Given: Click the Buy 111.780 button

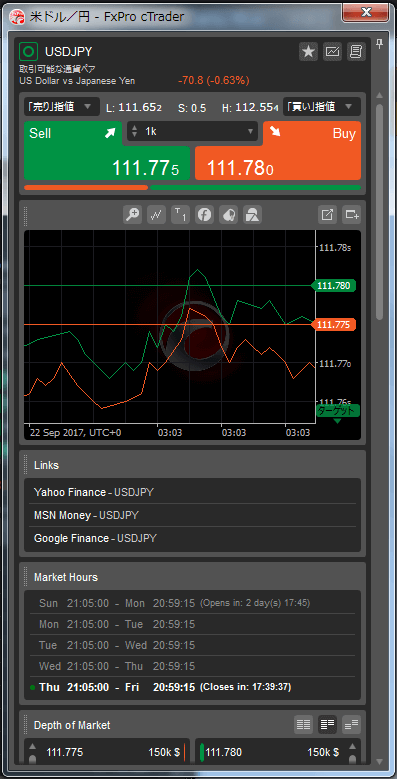Looking at the screenshot, I should (x=278, y=151).
